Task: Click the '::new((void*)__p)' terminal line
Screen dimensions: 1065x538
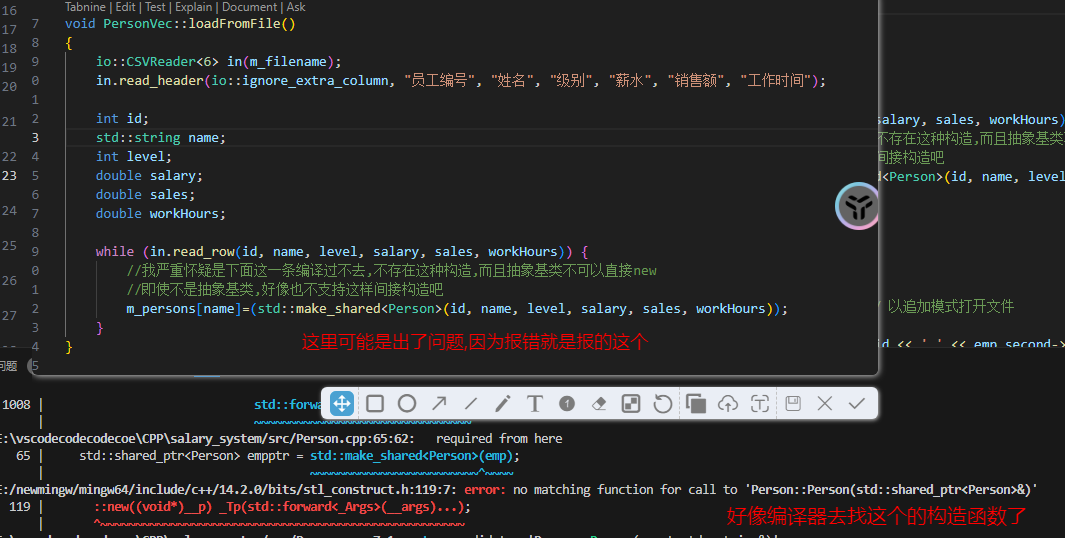Action: coord(282,507)
